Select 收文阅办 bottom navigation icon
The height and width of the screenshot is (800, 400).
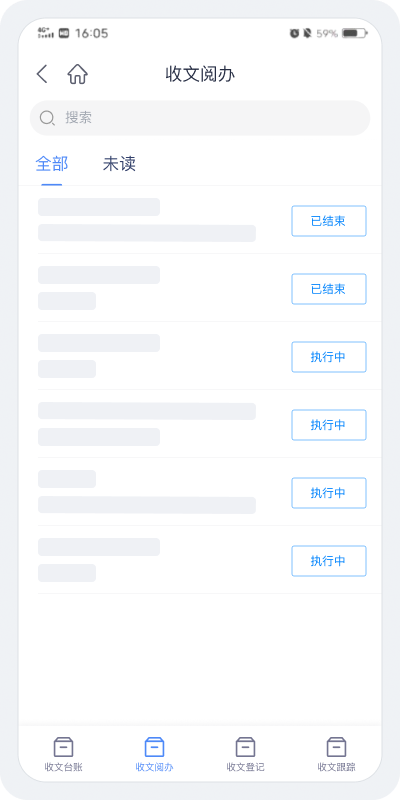click(155, 747)
